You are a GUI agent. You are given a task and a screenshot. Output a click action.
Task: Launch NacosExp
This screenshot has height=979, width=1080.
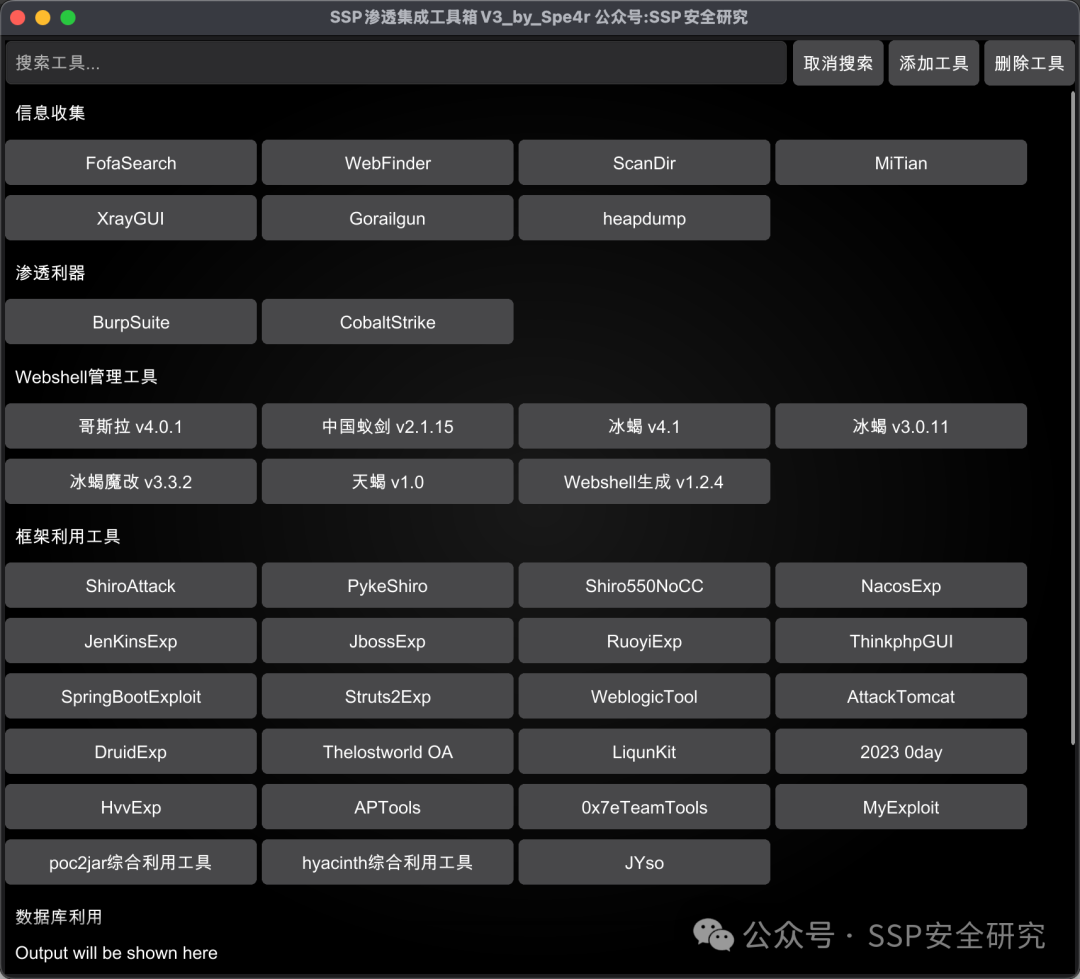(x=901, y=586)
